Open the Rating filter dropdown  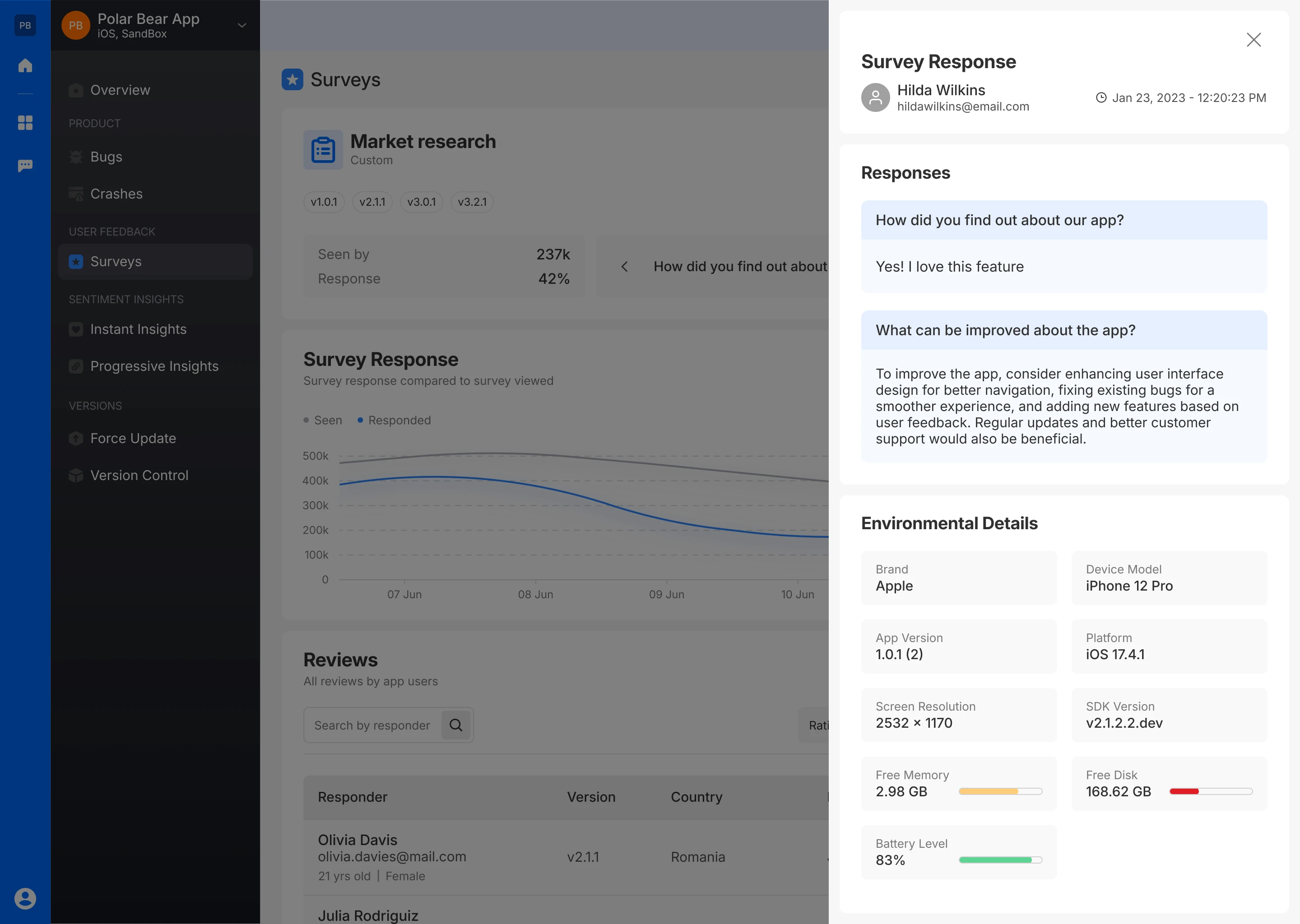click(814, 725)
